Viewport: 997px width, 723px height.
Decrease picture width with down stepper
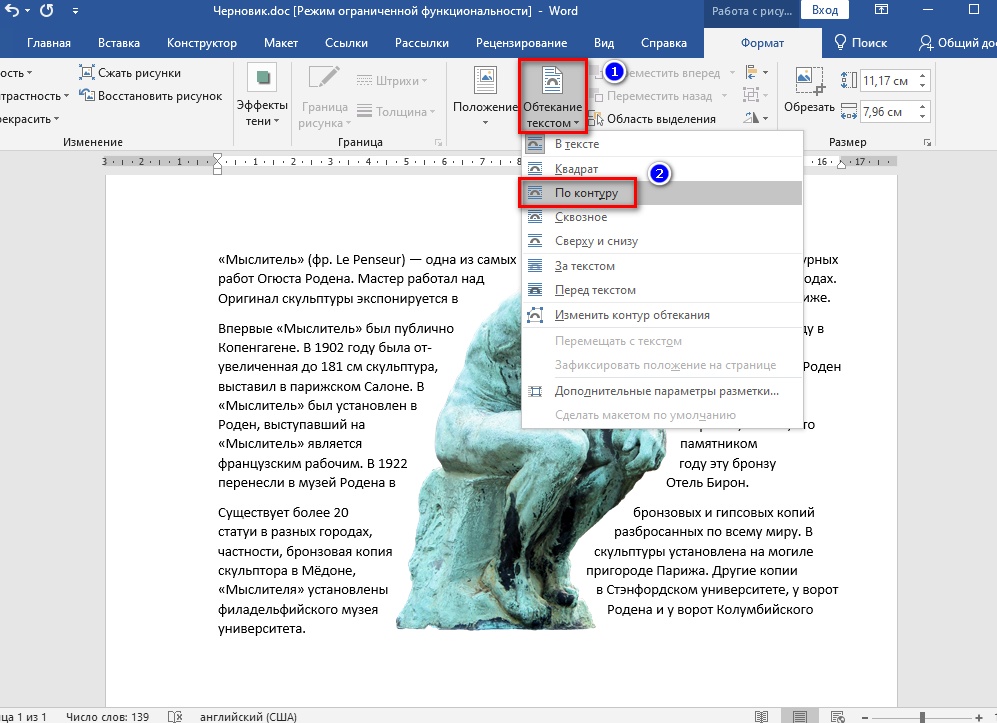point(923,117)
